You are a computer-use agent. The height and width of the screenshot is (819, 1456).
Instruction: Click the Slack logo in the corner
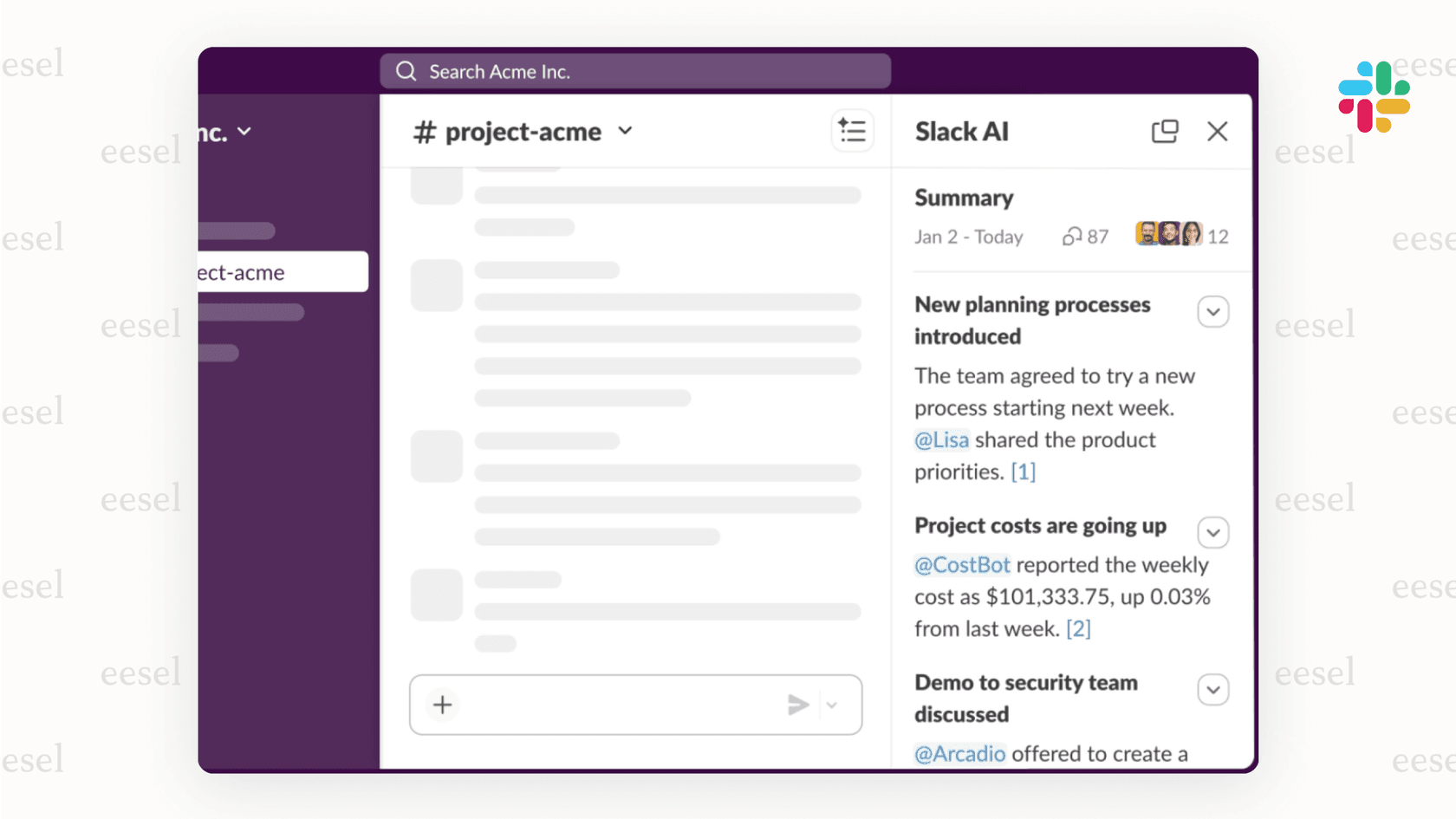[1375, 98]
